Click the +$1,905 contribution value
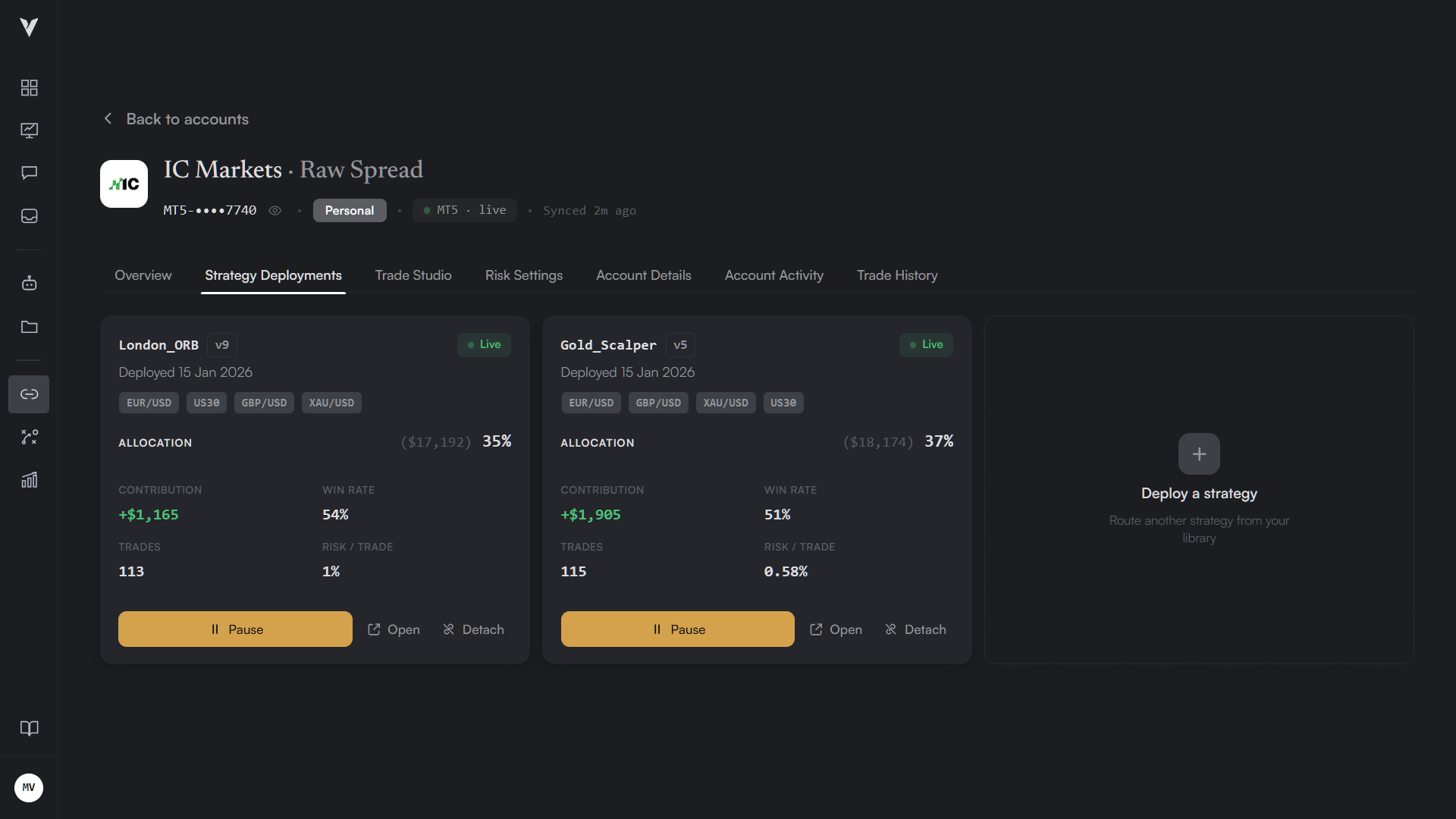 pyautogui.click(x=591, y=515)
